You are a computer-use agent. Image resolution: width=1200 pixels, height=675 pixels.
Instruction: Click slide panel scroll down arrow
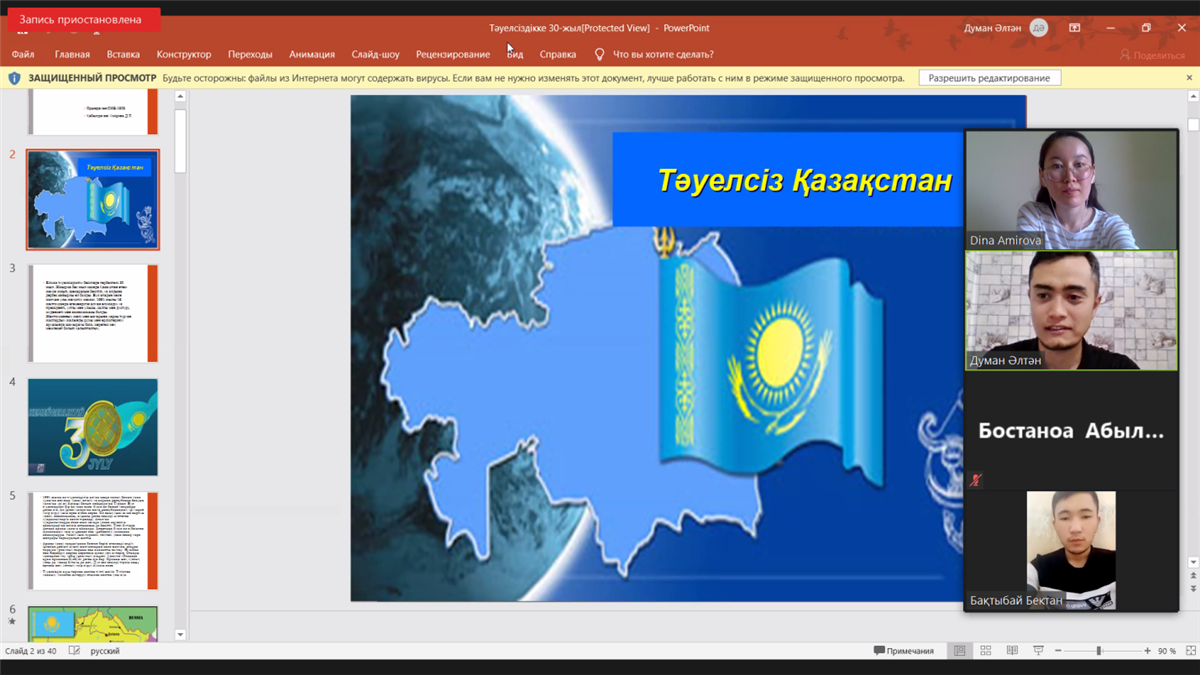point(181,634)
